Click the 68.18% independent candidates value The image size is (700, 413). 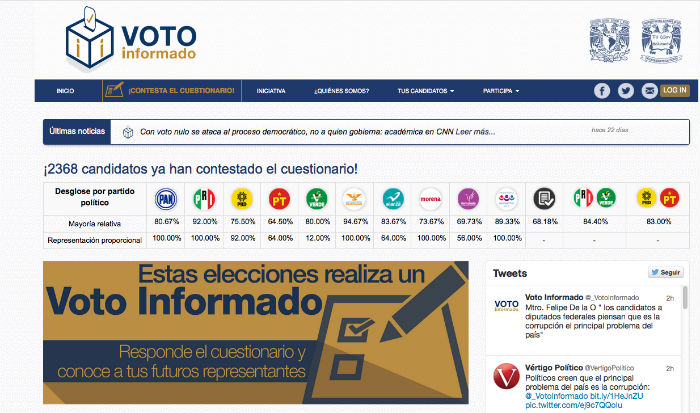pyautogui.click(x=545, y=221)
